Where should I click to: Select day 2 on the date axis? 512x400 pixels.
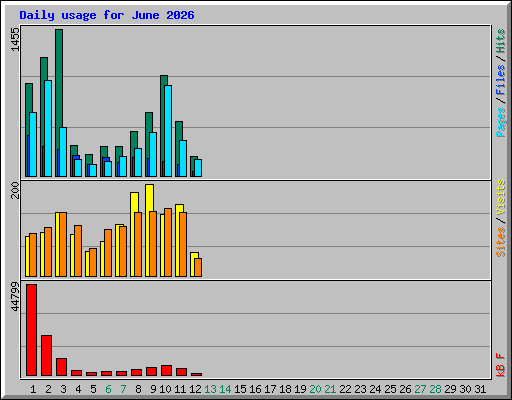[48, 389]
